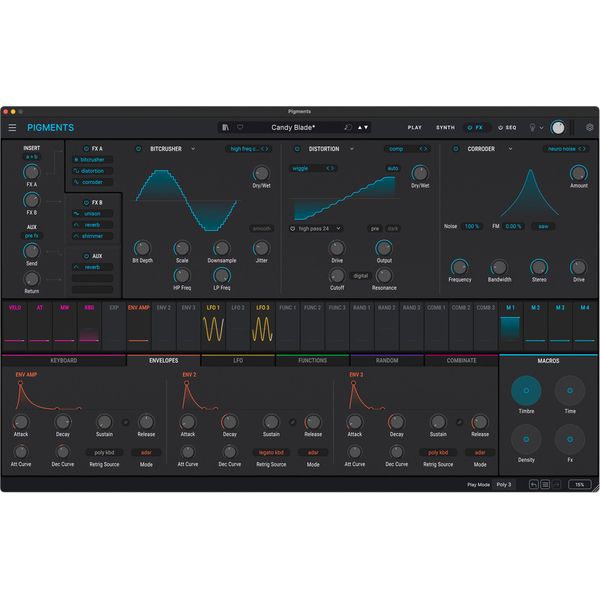
Task: Open the preset browser library icon
Action: (227, 128)
